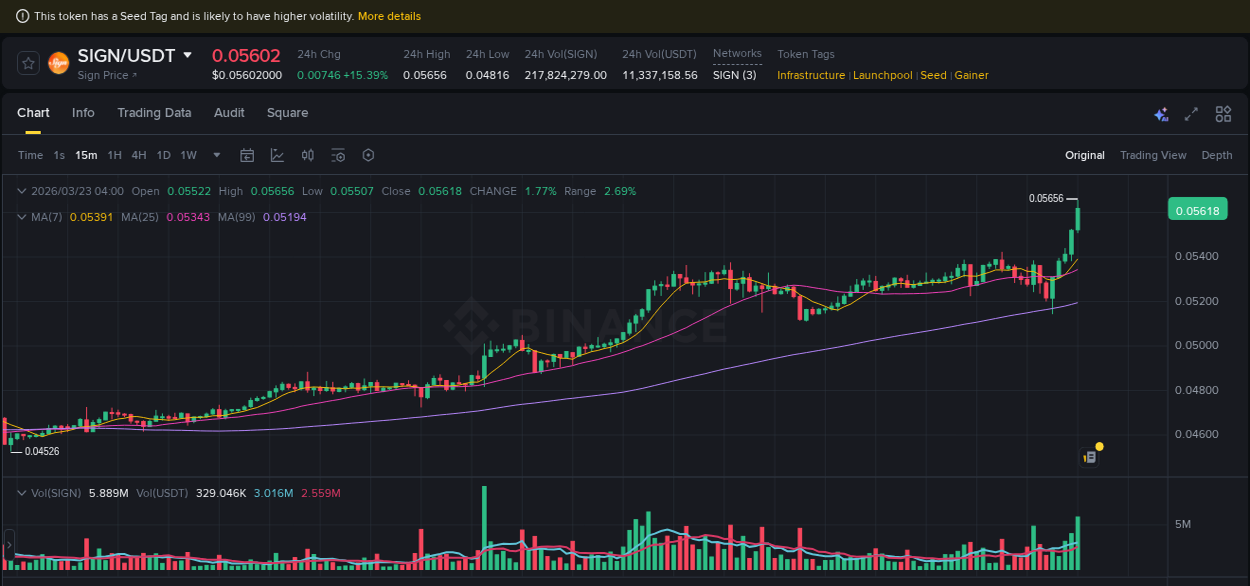Image resolution: width=1250 pixels, height=586 pixels.
Task: Open the widgets layout grid icon
Action: (1223, 114)
